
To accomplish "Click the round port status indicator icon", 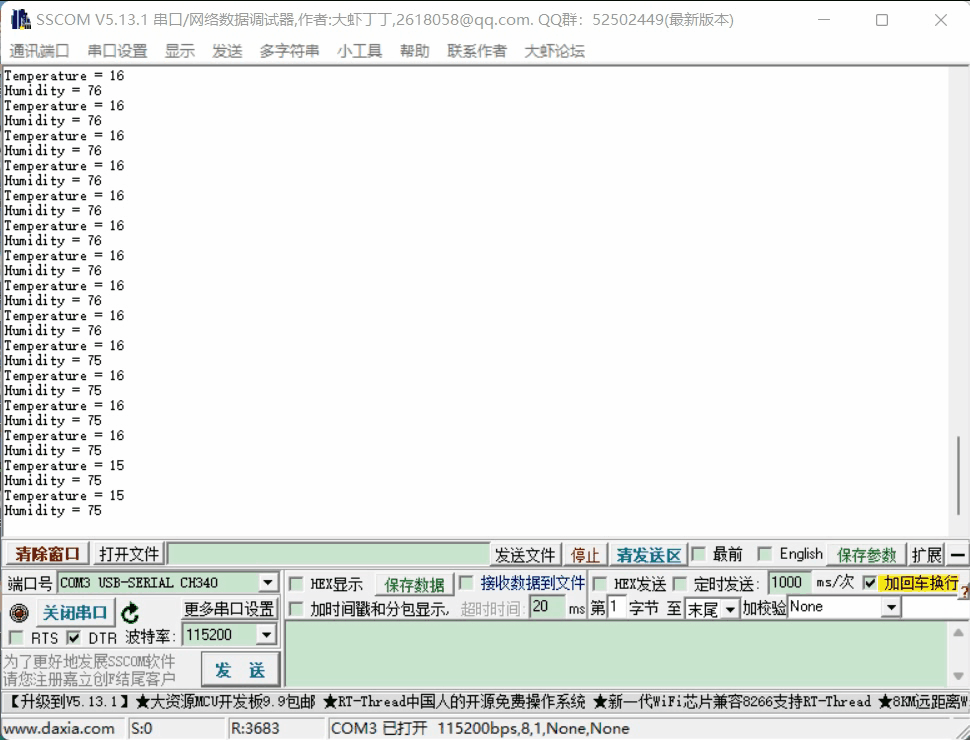I will pyautogui.click(x=17, y=611).
